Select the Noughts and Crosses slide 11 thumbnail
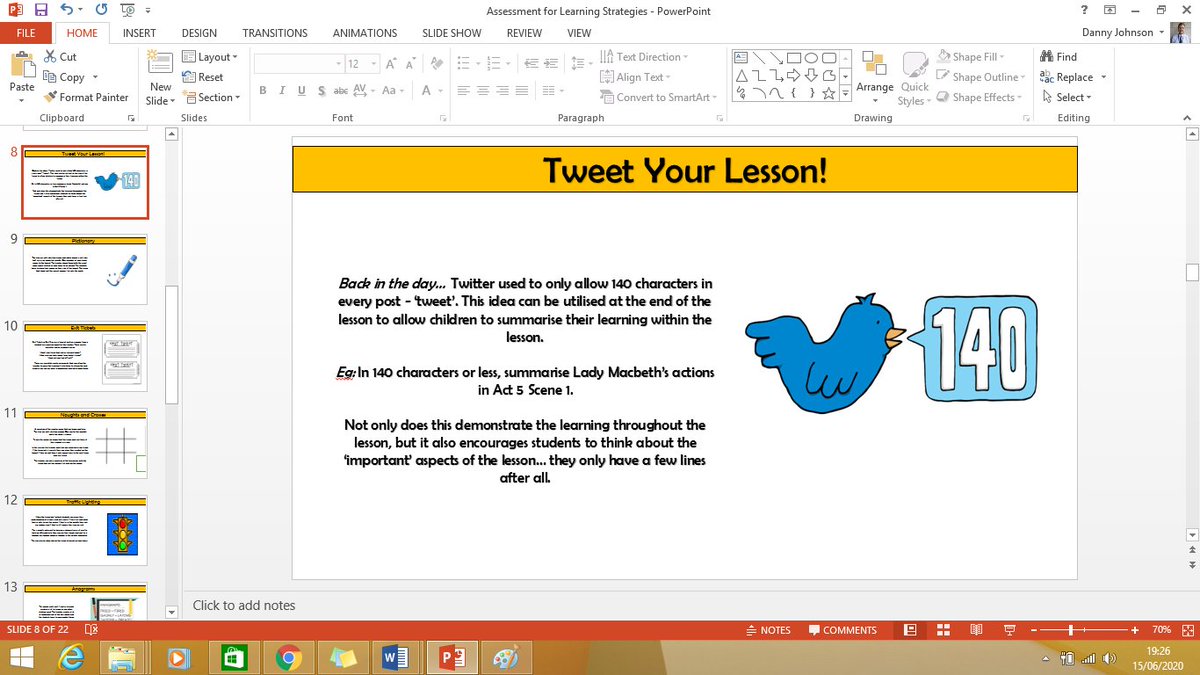This screenshot has width=1200, height=675. coord(85,443)
